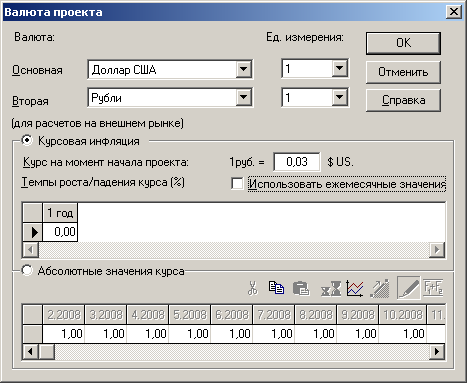Click the pencil edit toolbar icon
The image size is (467, 383).
coord(409,288)
